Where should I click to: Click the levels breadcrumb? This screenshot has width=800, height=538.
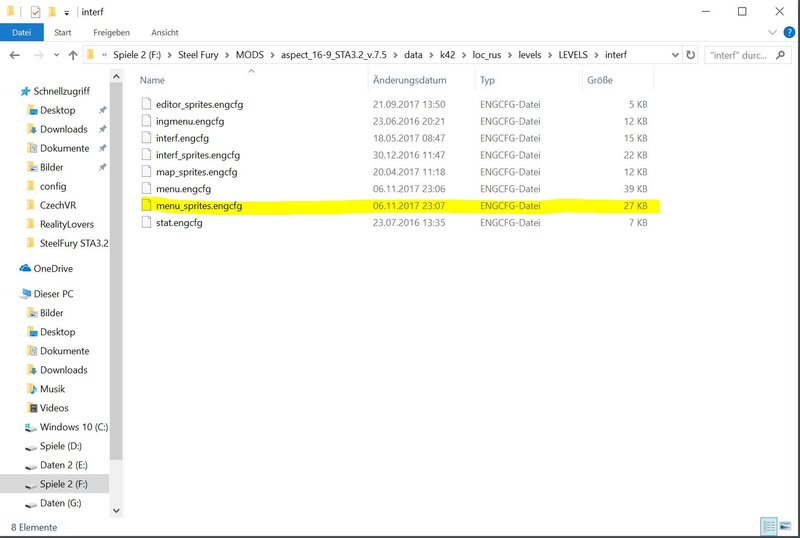point(530,55)
